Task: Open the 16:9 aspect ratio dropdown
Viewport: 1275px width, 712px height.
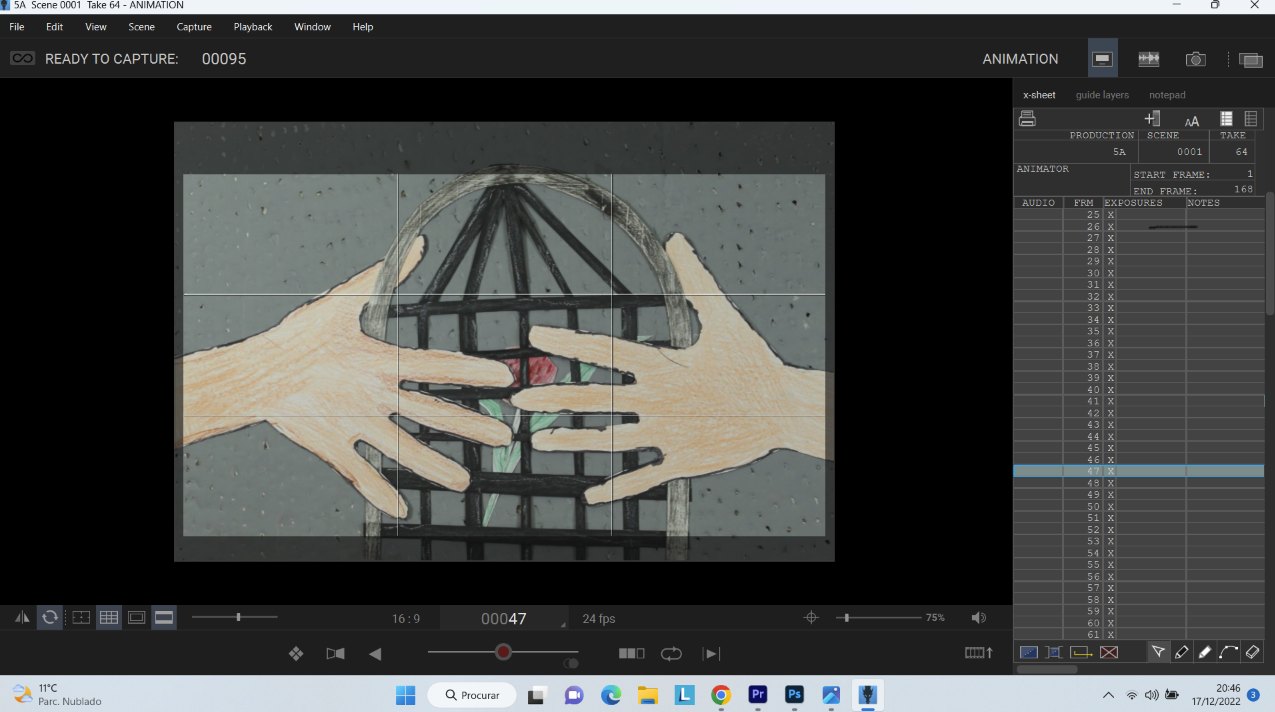Action: (406, 619)
